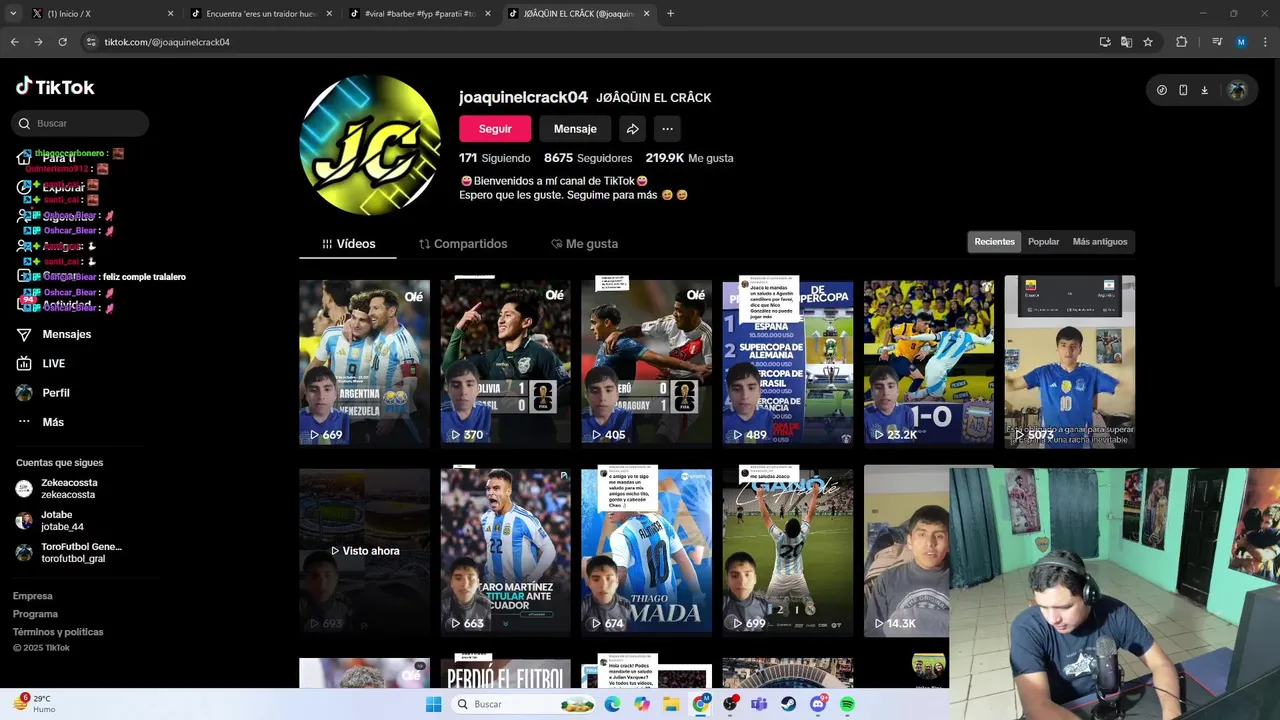Image resolution: width=1280 pixels, height=720 pixels.
Task: Switch to the Compartidos tab
Action: [x=463, y=244]
